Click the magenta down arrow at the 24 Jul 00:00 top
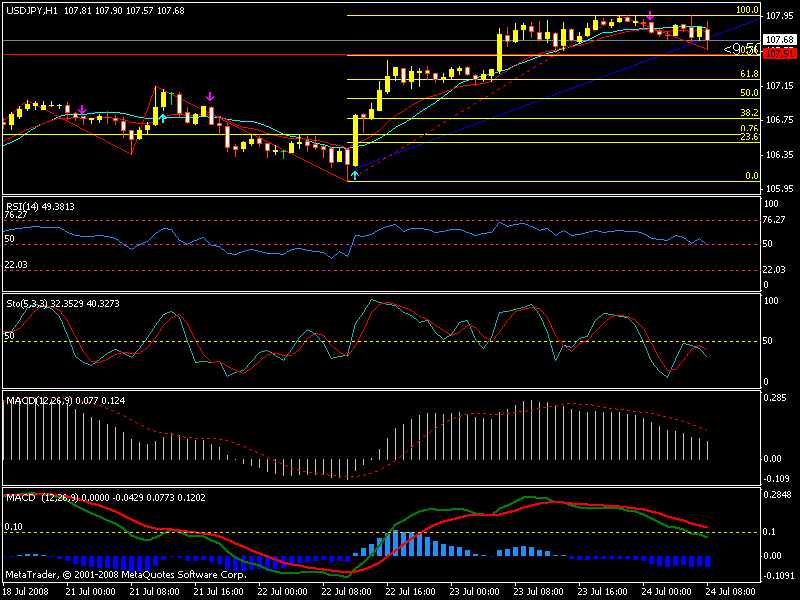The height and width of the screenshot is (600, 800). [650, 15]
